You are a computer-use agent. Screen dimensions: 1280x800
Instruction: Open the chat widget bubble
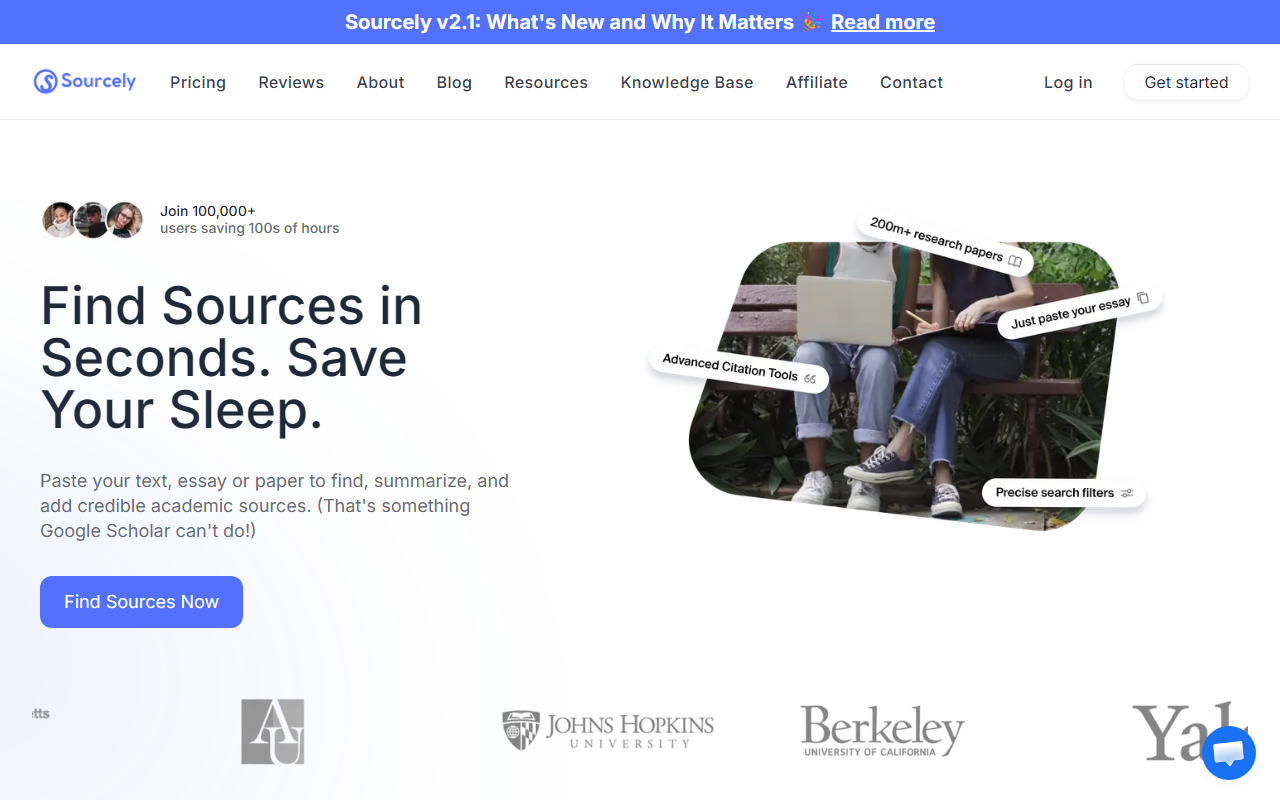click(1228, 753)
